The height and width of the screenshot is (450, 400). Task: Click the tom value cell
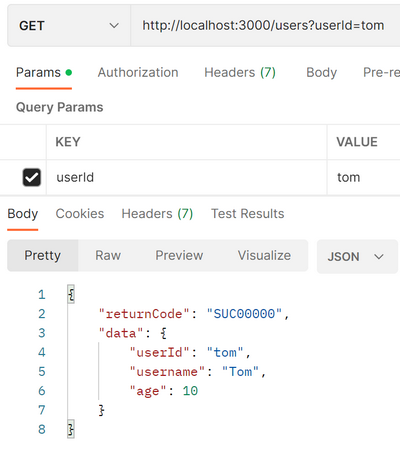(363, 177)
